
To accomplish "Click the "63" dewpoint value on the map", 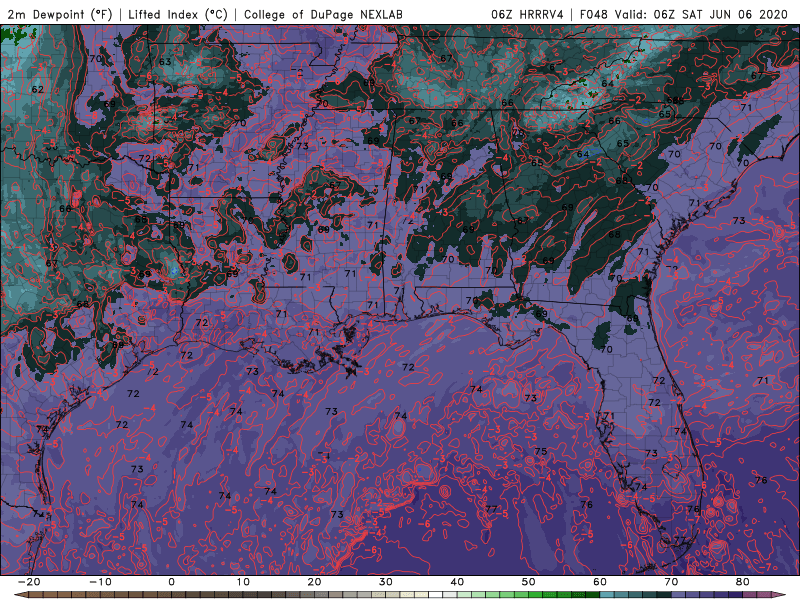I will tap(165, 62).
